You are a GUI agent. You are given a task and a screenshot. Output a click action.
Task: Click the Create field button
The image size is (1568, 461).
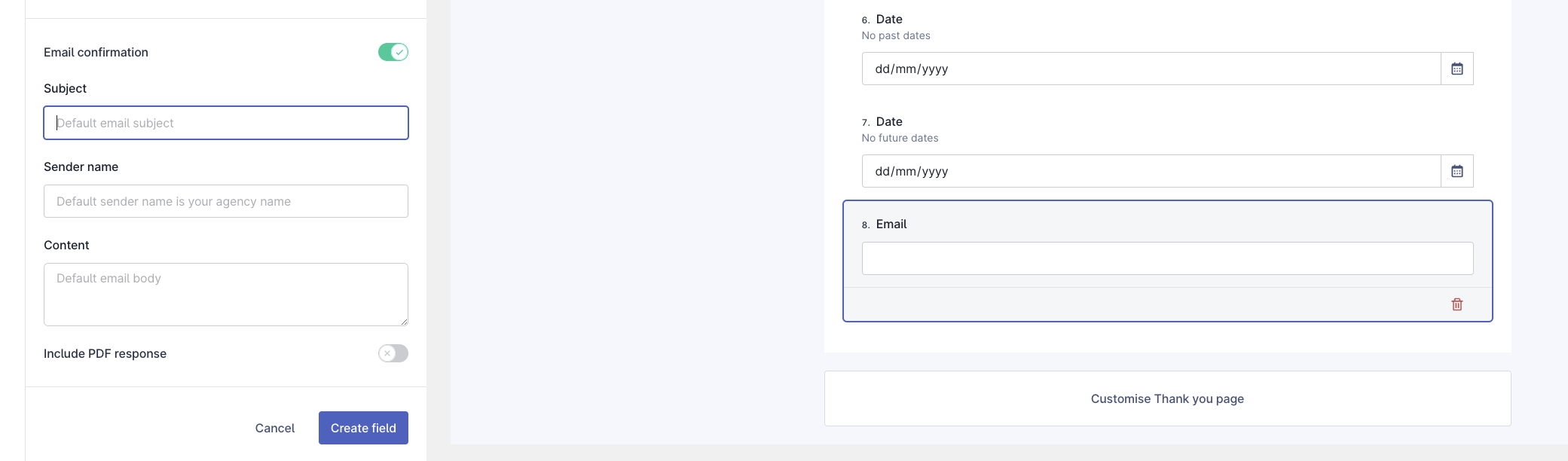(x=363, y=427)
